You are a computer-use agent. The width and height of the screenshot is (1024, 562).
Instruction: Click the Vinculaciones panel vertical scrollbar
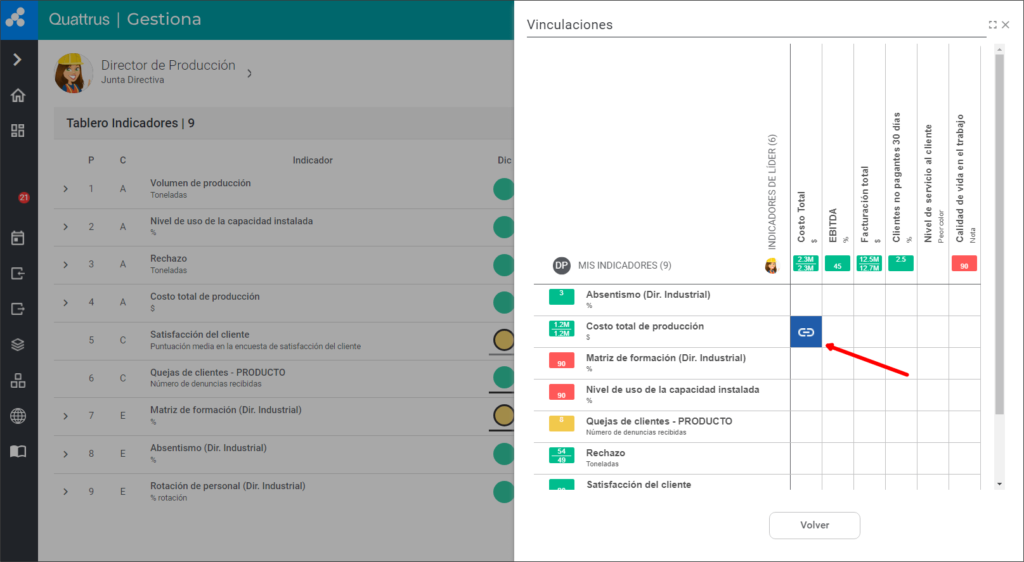[999, 234]
